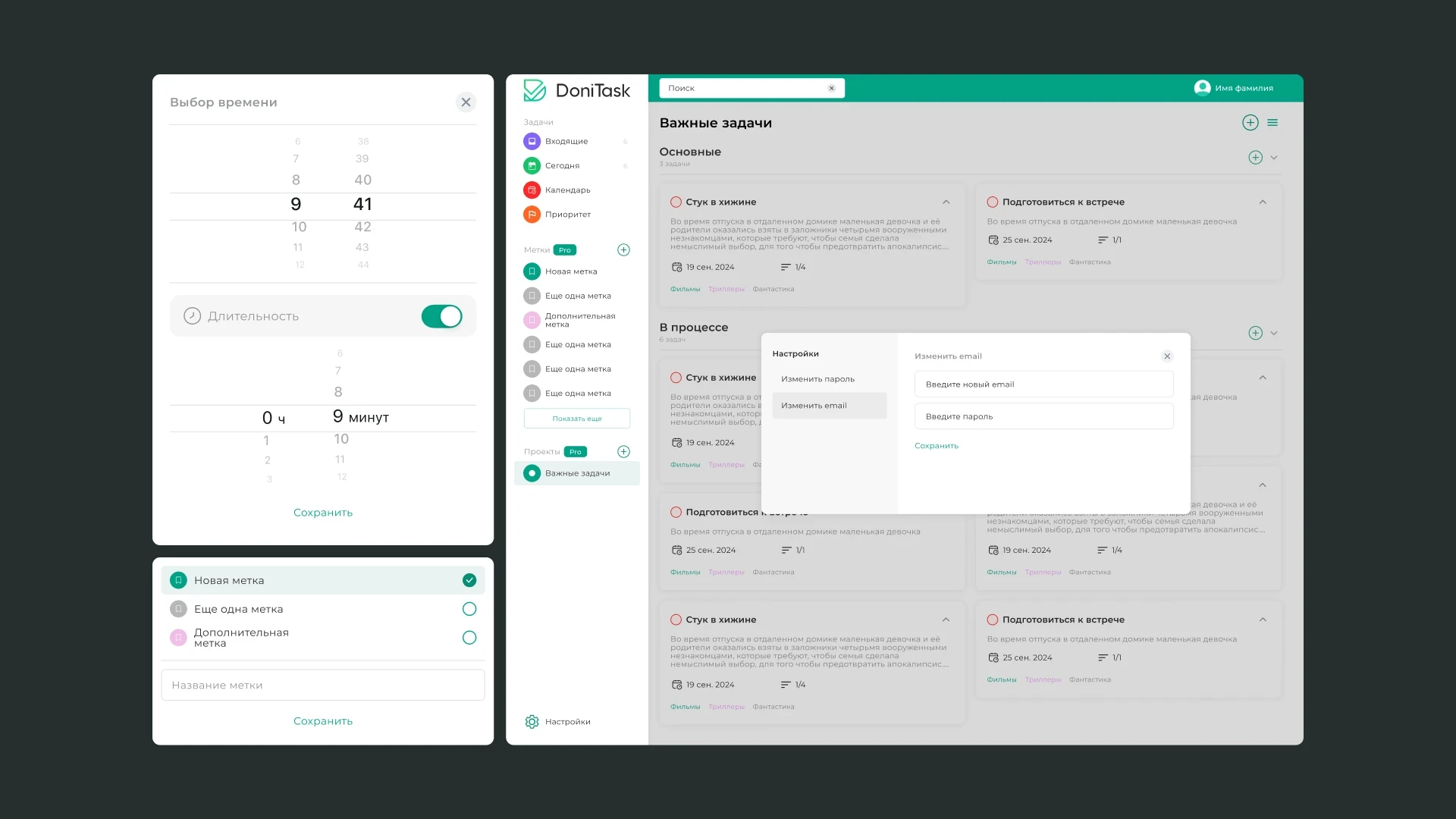Click the Показать еще button
This screenshot has height=819, width=1456.
pyautogui.click(x=576, y=419)
